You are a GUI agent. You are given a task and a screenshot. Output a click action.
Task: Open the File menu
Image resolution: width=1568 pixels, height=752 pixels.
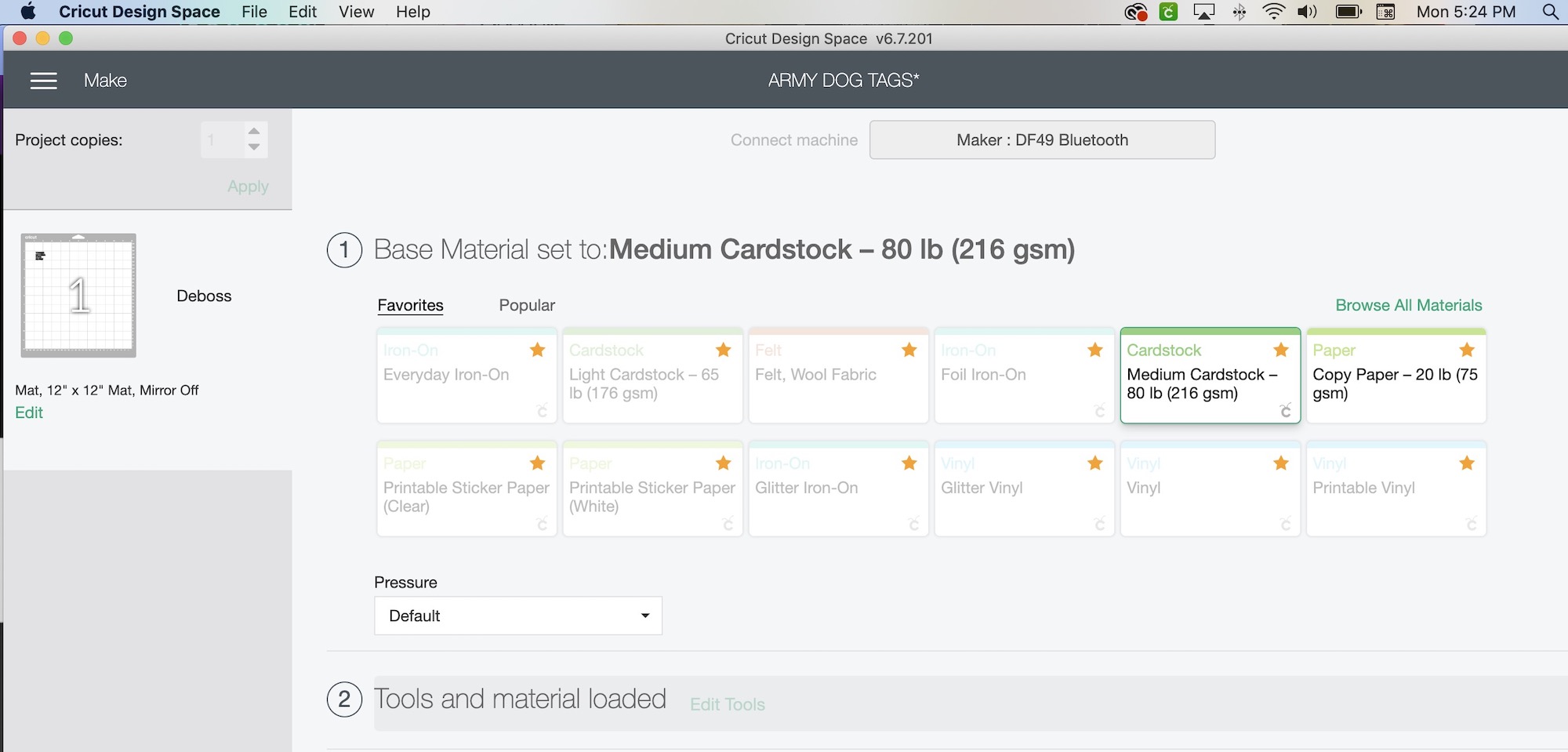(254, 12)
